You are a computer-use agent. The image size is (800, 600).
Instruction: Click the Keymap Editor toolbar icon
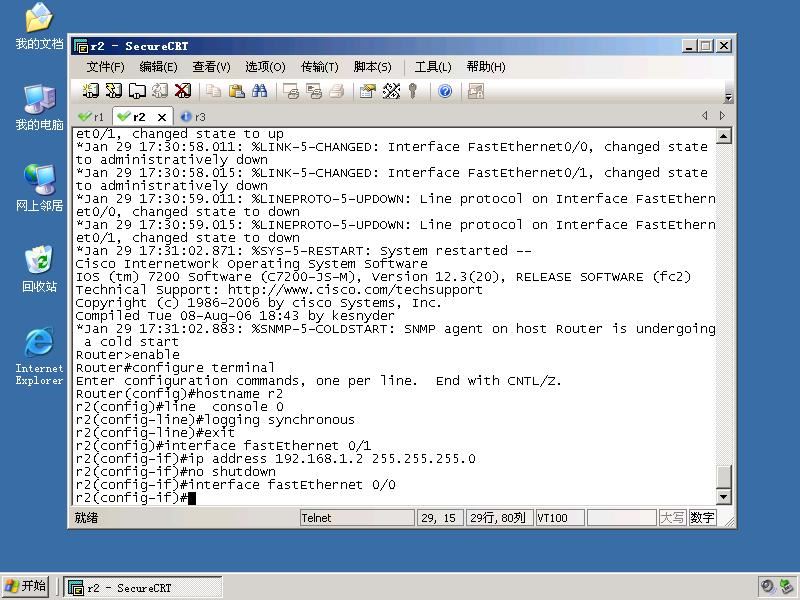click(391, 91)
